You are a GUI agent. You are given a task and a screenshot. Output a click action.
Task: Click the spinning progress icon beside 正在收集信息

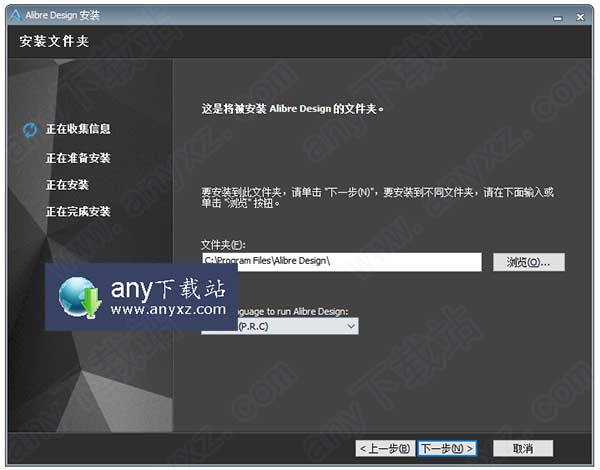(x=30, y=130)
